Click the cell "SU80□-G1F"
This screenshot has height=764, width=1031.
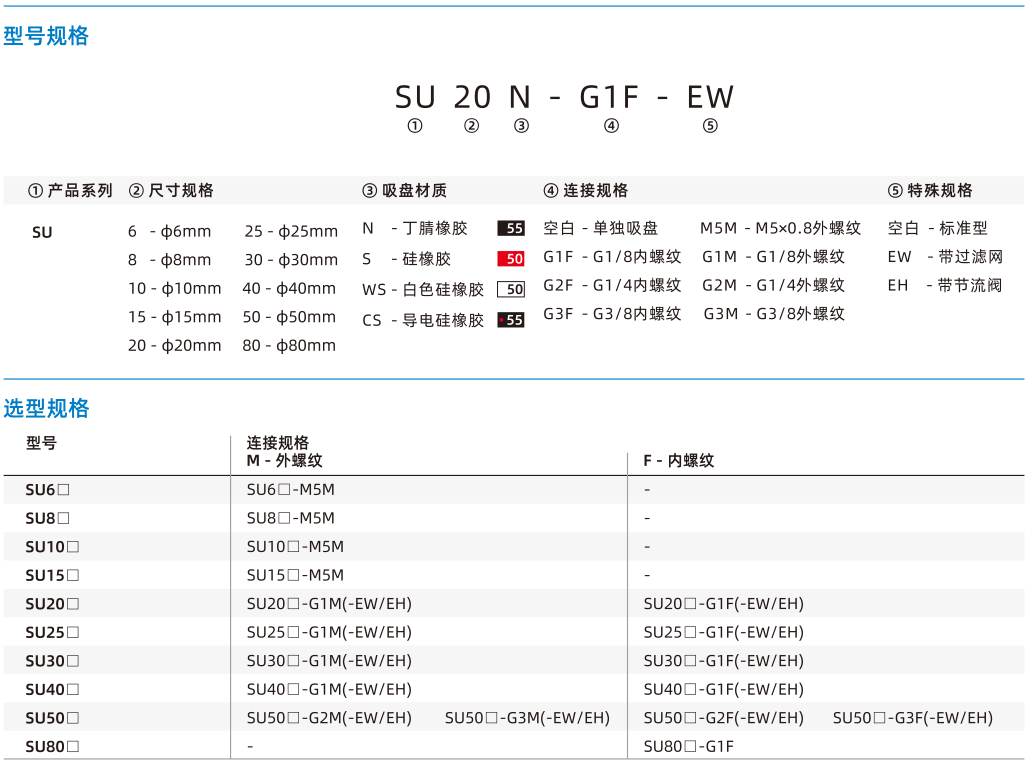pos(688,747)
